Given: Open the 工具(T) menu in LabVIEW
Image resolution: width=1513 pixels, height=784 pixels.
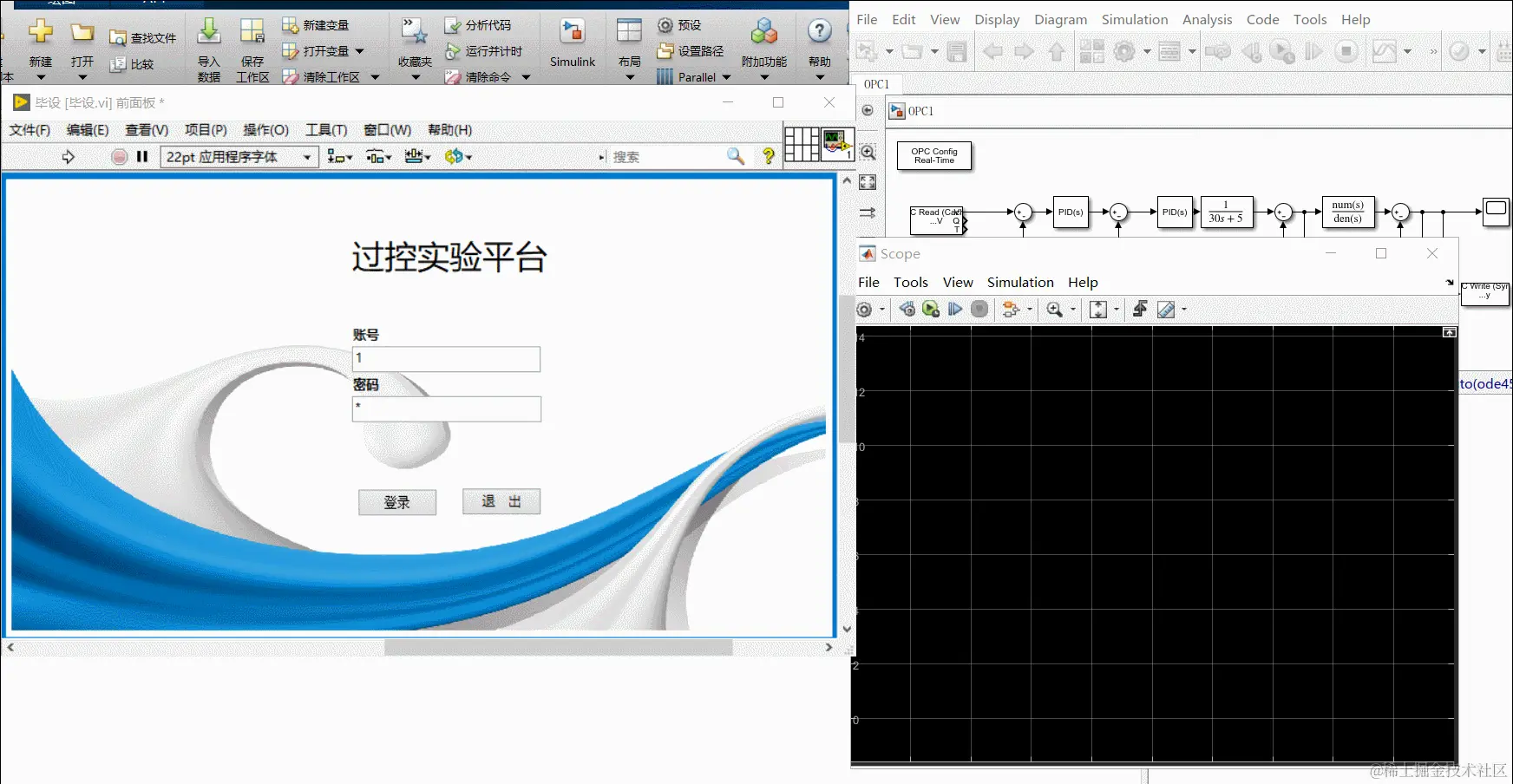Looking at the screenshot, I should [x=326, y=130].
